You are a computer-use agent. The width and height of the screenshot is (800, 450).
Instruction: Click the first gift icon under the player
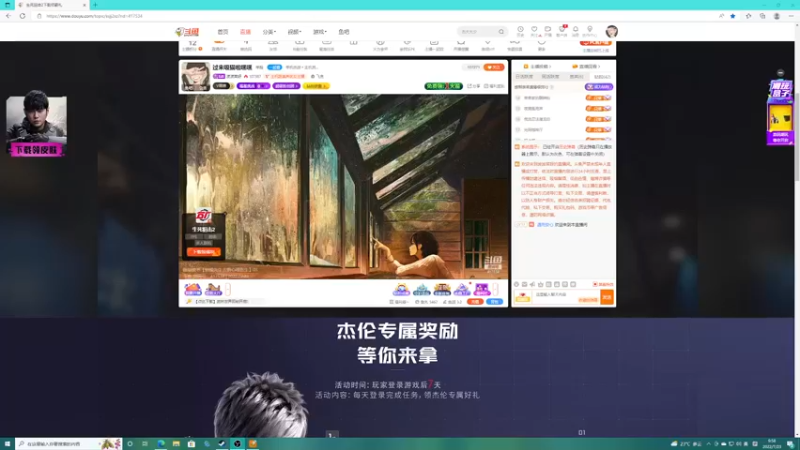pos(193,290)
